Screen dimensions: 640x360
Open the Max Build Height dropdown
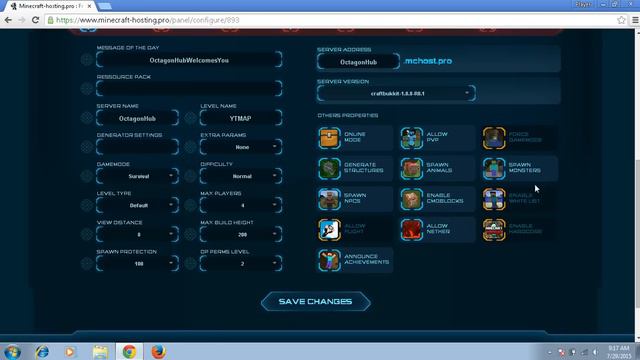(241, 235)
